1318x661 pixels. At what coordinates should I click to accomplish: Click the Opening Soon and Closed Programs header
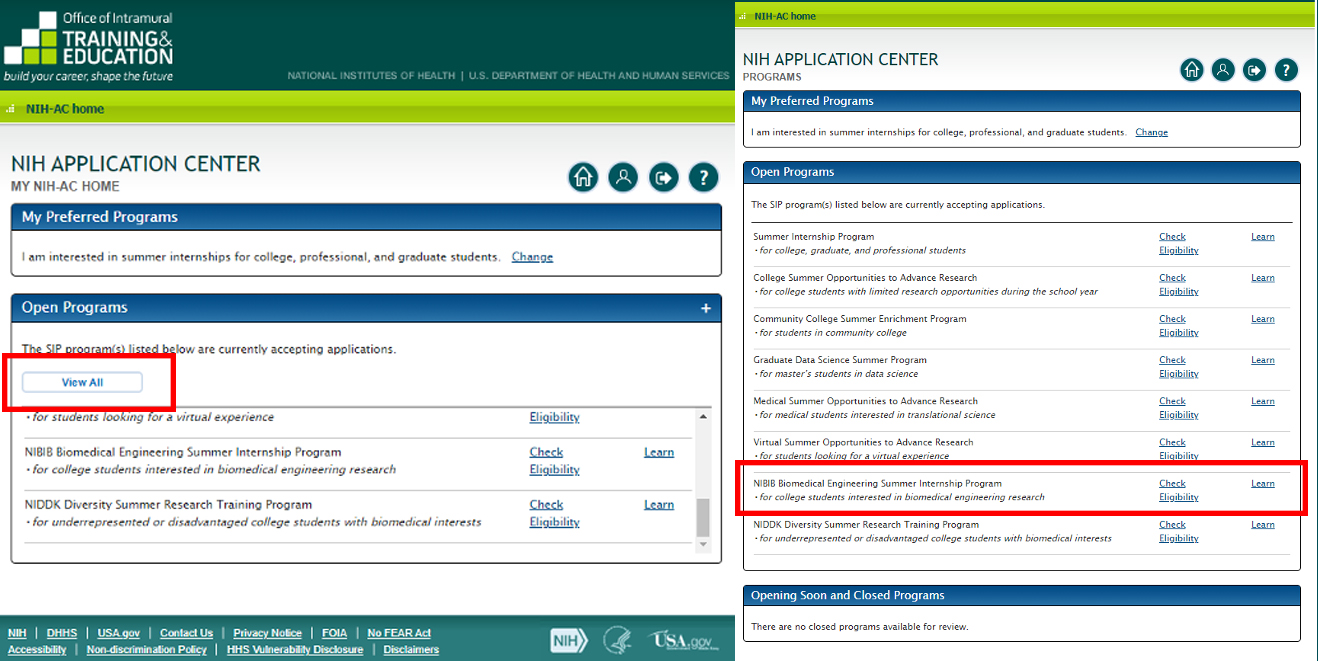point(1022,595)
